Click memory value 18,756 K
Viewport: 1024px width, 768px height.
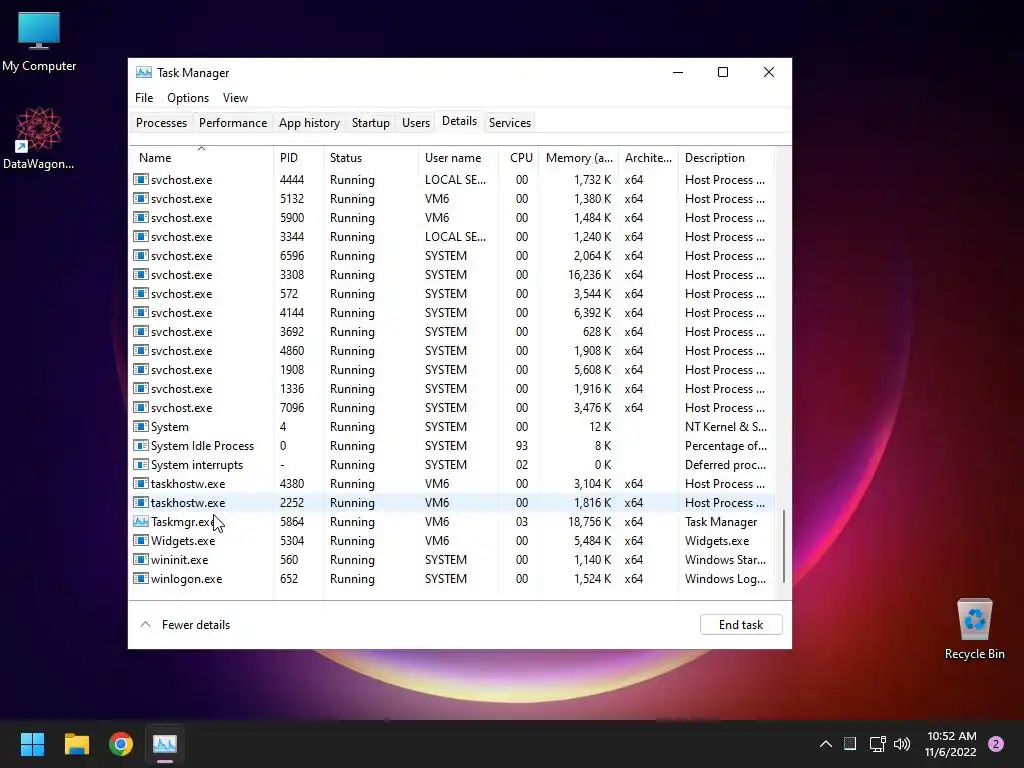pyautogui.click(x=590, y=522)
